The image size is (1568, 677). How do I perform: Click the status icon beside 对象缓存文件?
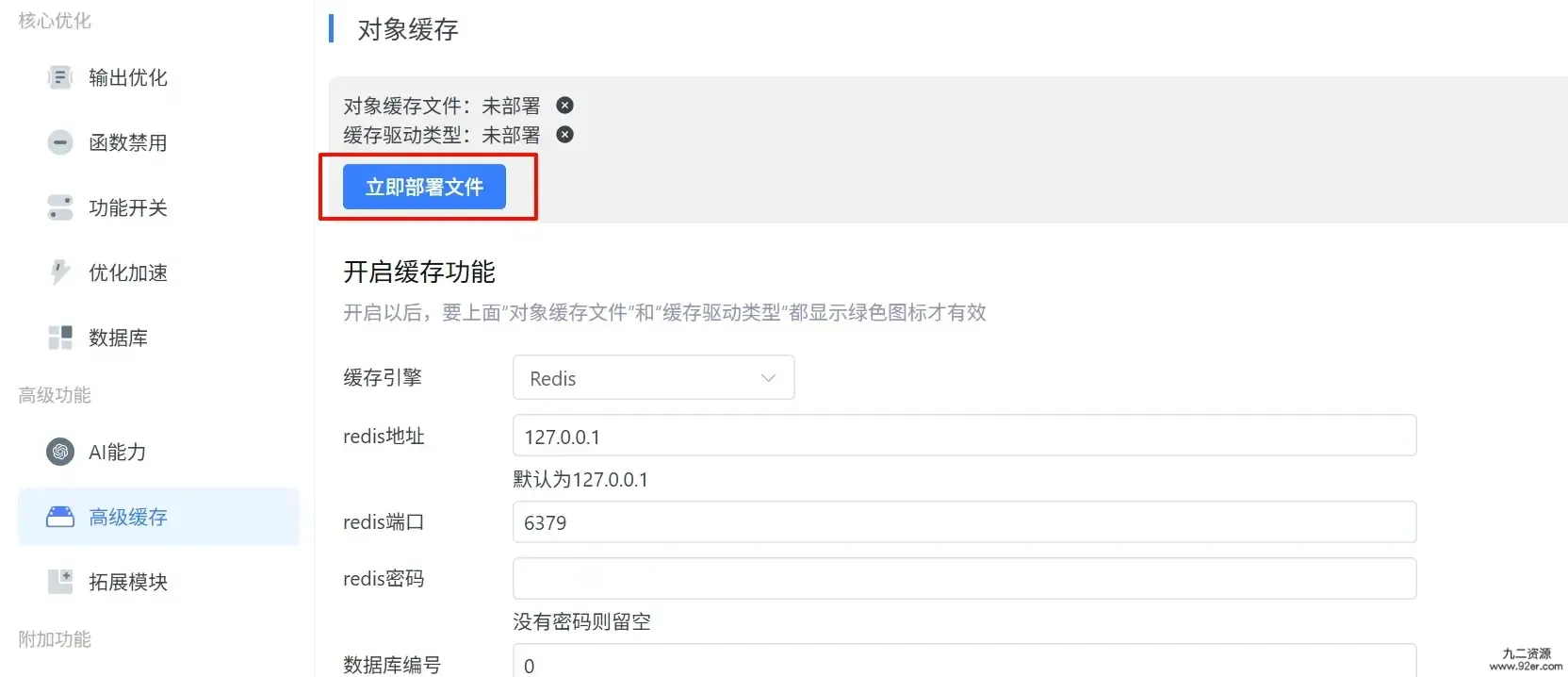pyautogui.click(x=564, y=105)
